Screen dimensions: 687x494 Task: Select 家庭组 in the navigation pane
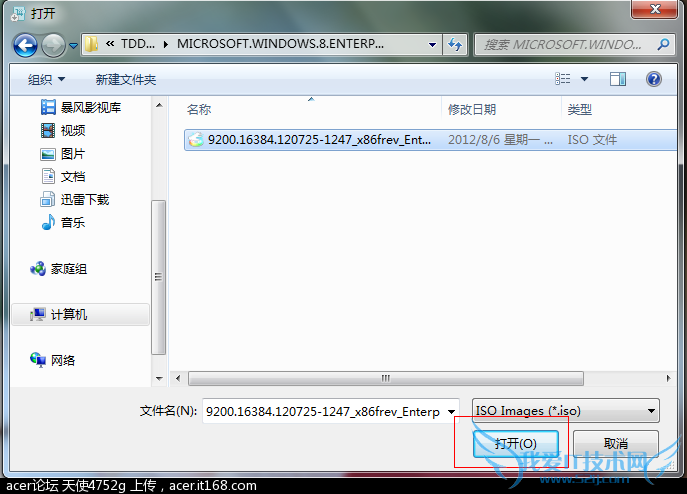[x=69, y=269]
